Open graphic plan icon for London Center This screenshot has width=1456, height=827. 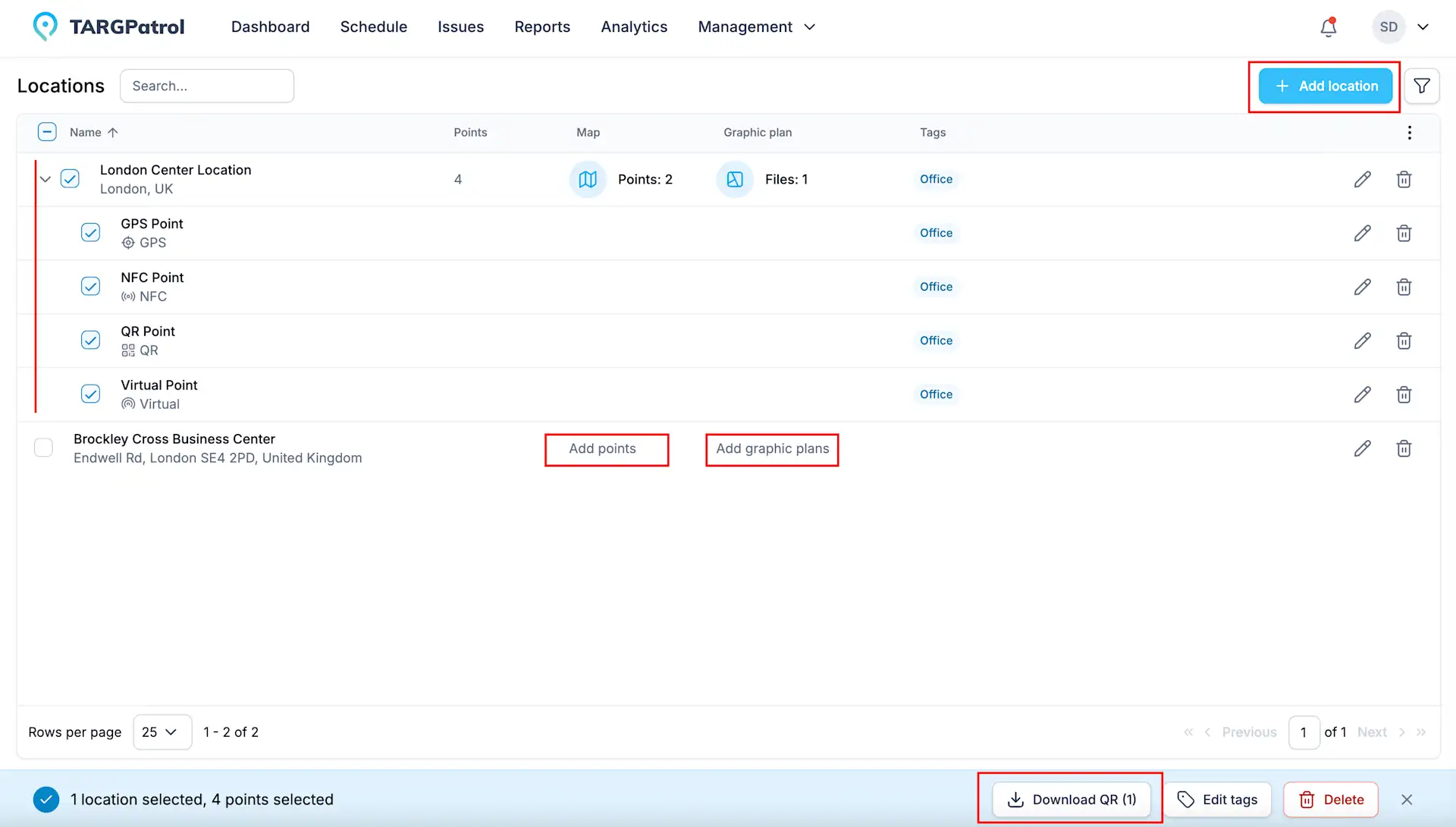point(735,179)
